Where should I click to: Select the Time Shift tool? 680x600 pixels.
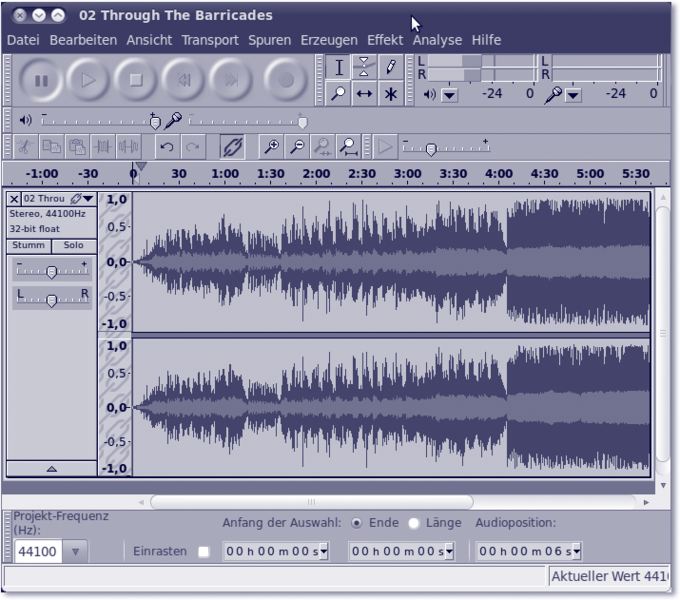click(364, 94)
